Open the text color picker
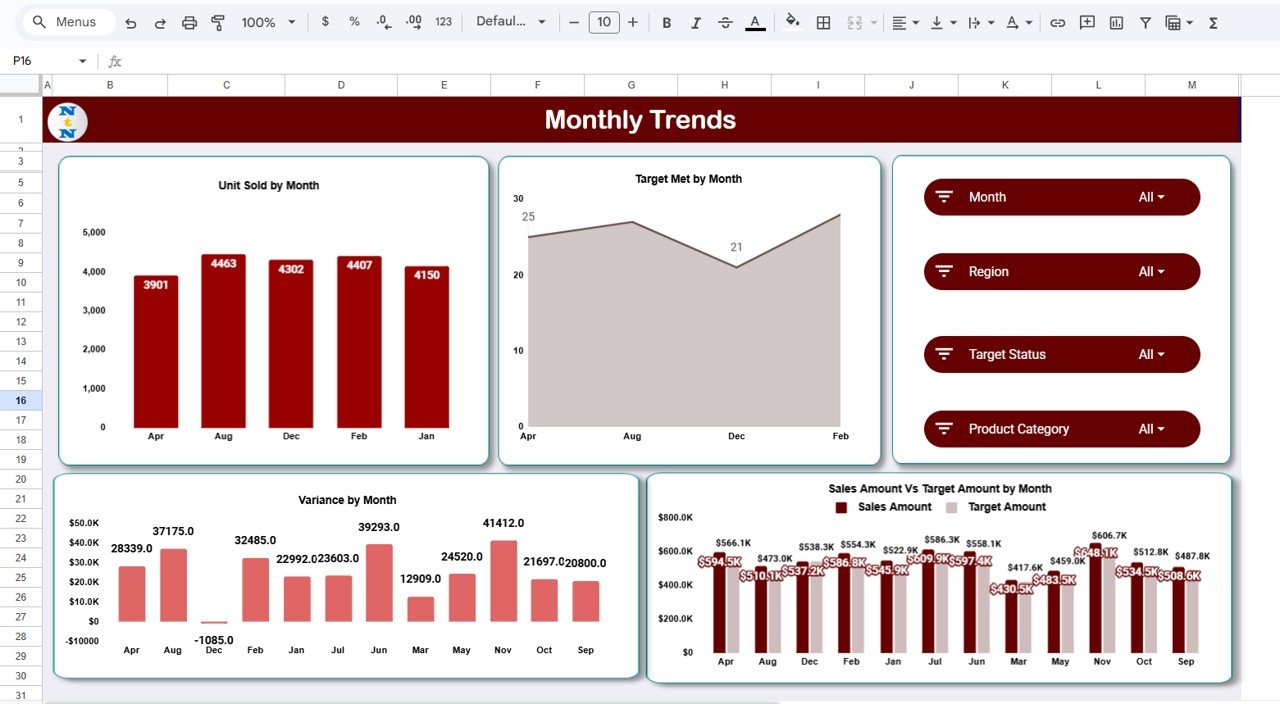 click(754, 22)
